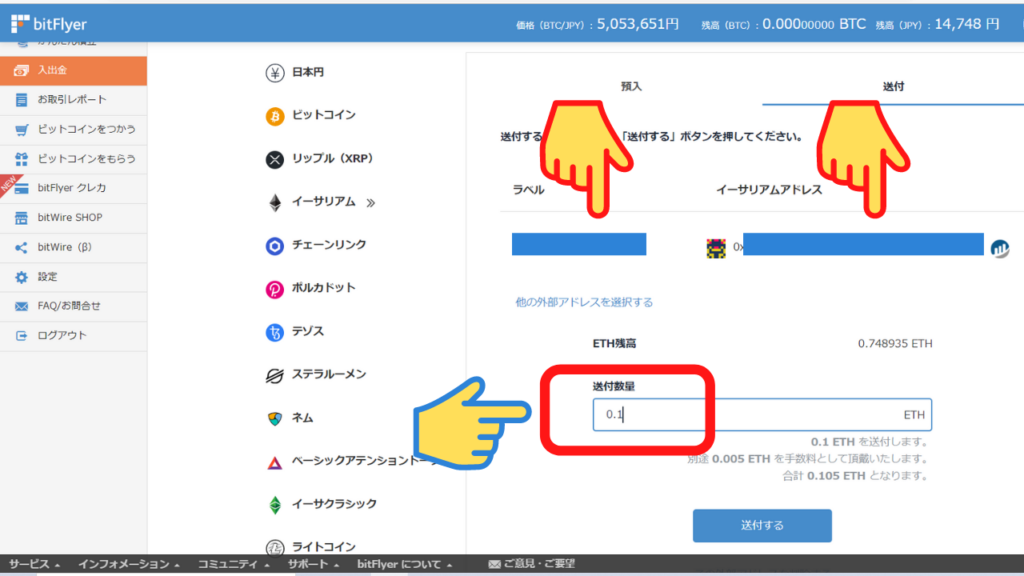The image size is (1024, 576).
Task: Select ステラルーメン currency label
Action: [329, 375]
